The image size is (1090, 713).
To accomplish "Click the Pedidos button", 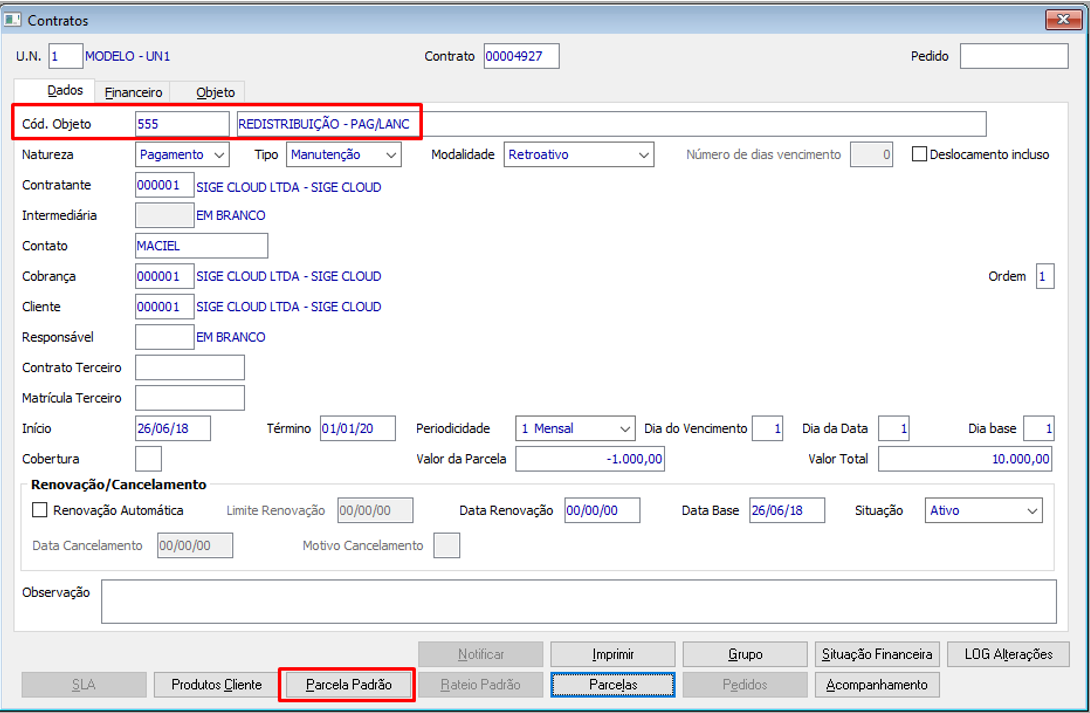I will (x=745, y=685).
